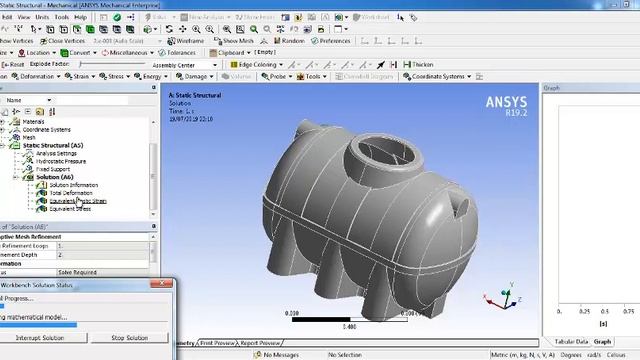Expand the Materials tree node
This screenshot has width=640, height=360.
pos(2,122)
